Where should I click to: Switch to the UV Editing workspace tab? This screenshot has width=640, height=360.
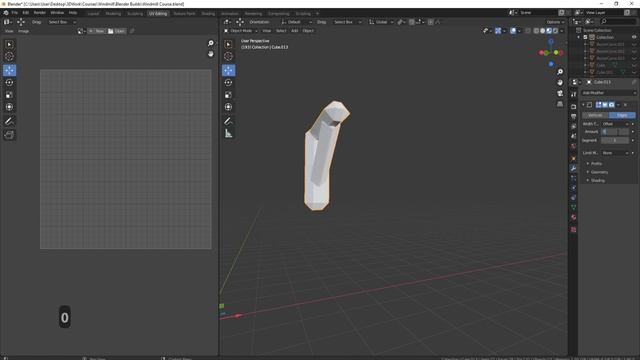point(158,13)
